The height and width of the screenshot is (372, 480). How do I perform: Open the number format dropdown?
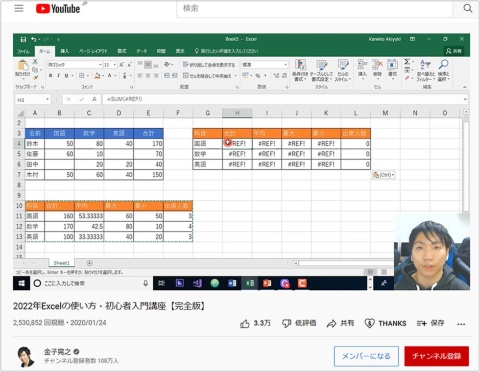[x=286, y=64]
